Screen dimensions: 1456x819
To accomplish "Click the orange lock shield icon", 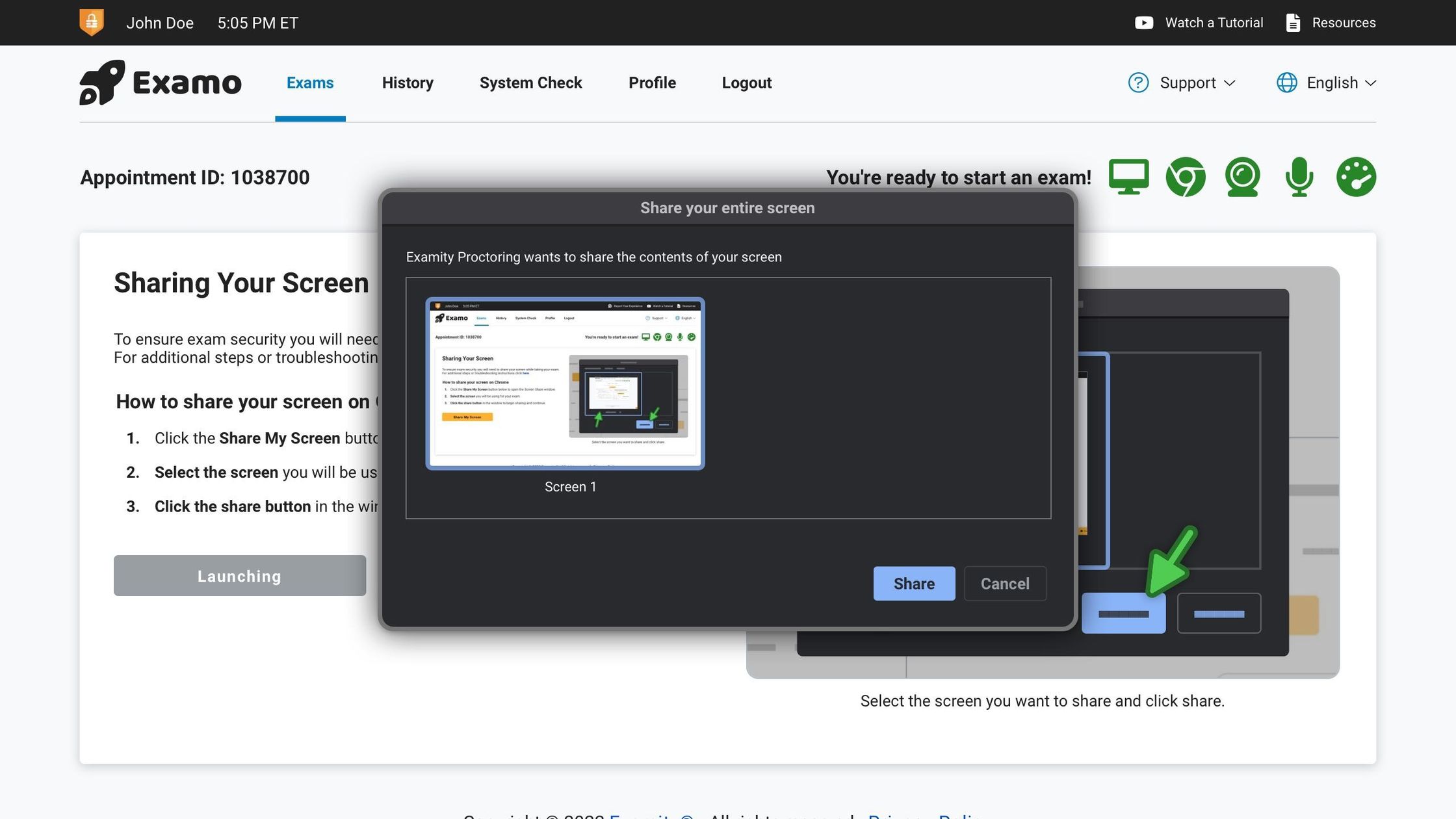I will [x=92, y=22].
